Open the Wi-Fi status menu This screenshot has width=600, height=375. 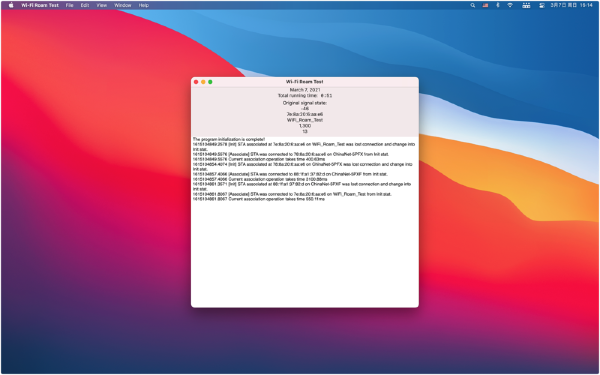tap(510, 5)
